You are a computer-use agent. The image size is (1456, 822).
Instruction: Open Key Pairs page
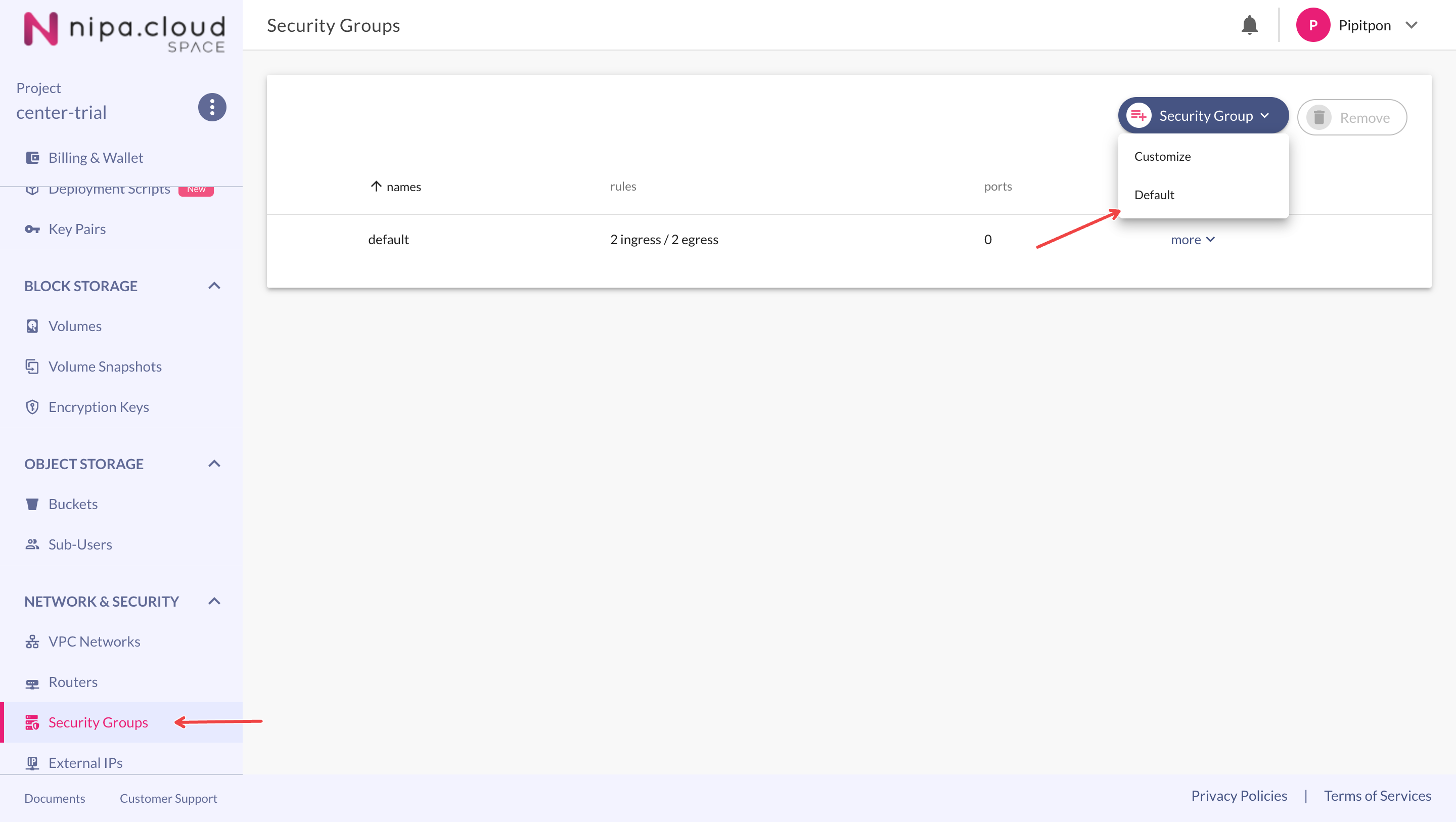coord(77,229)
